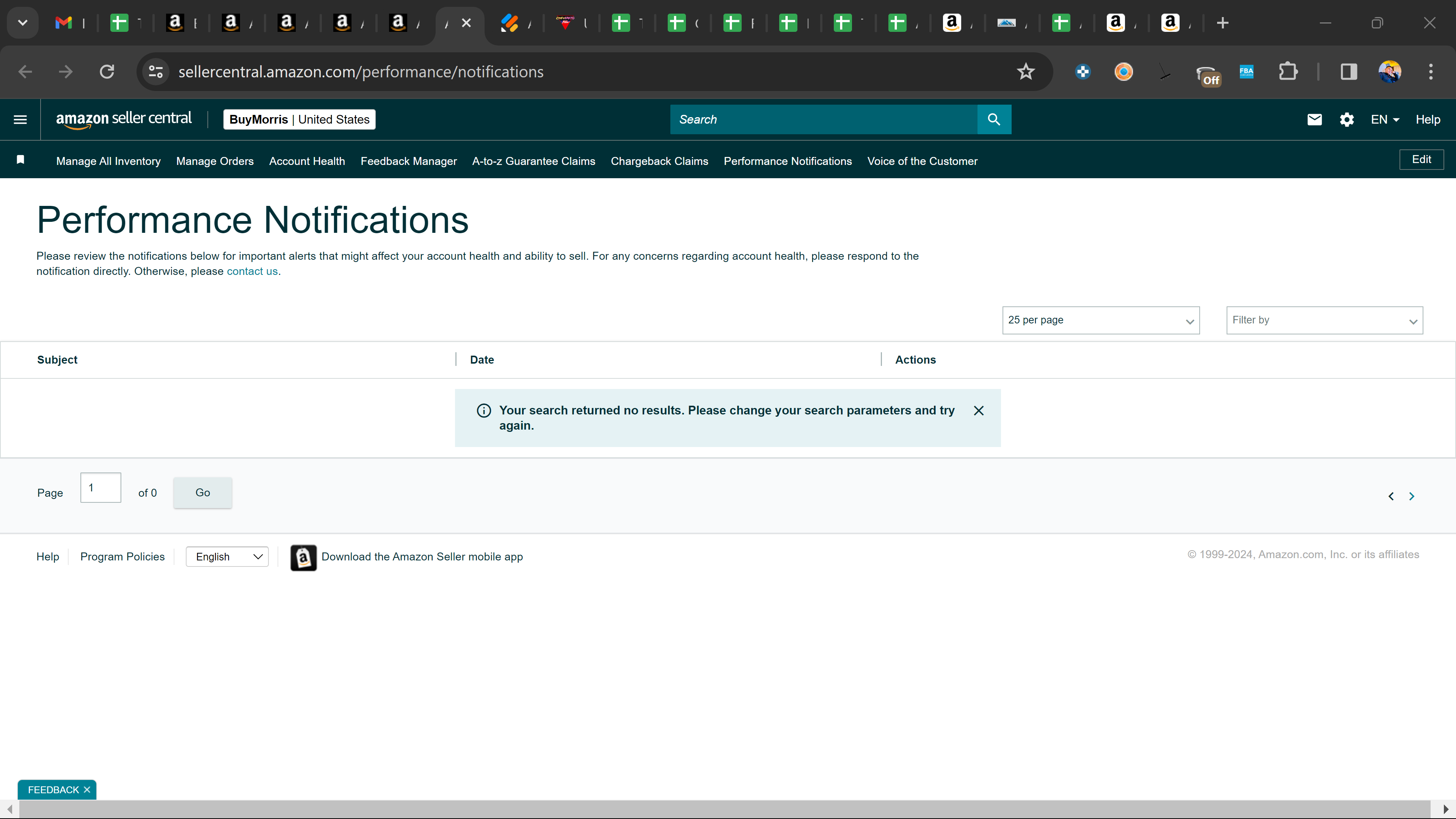
Task: Click the footer Help link
Action: point(47,557)
